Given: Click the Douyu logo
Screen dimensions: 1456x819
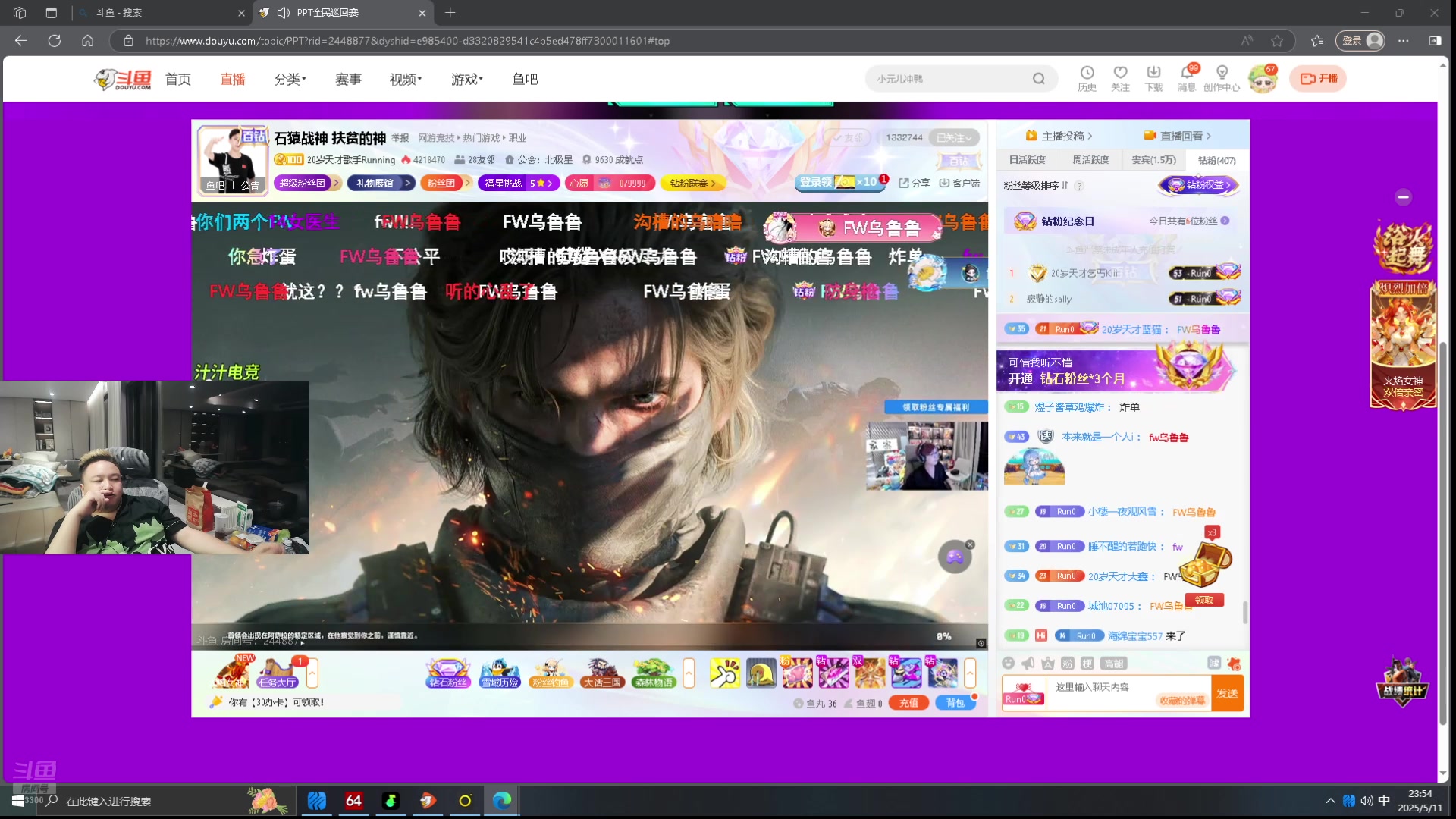Looking at the screenshot, I should 123,79.
